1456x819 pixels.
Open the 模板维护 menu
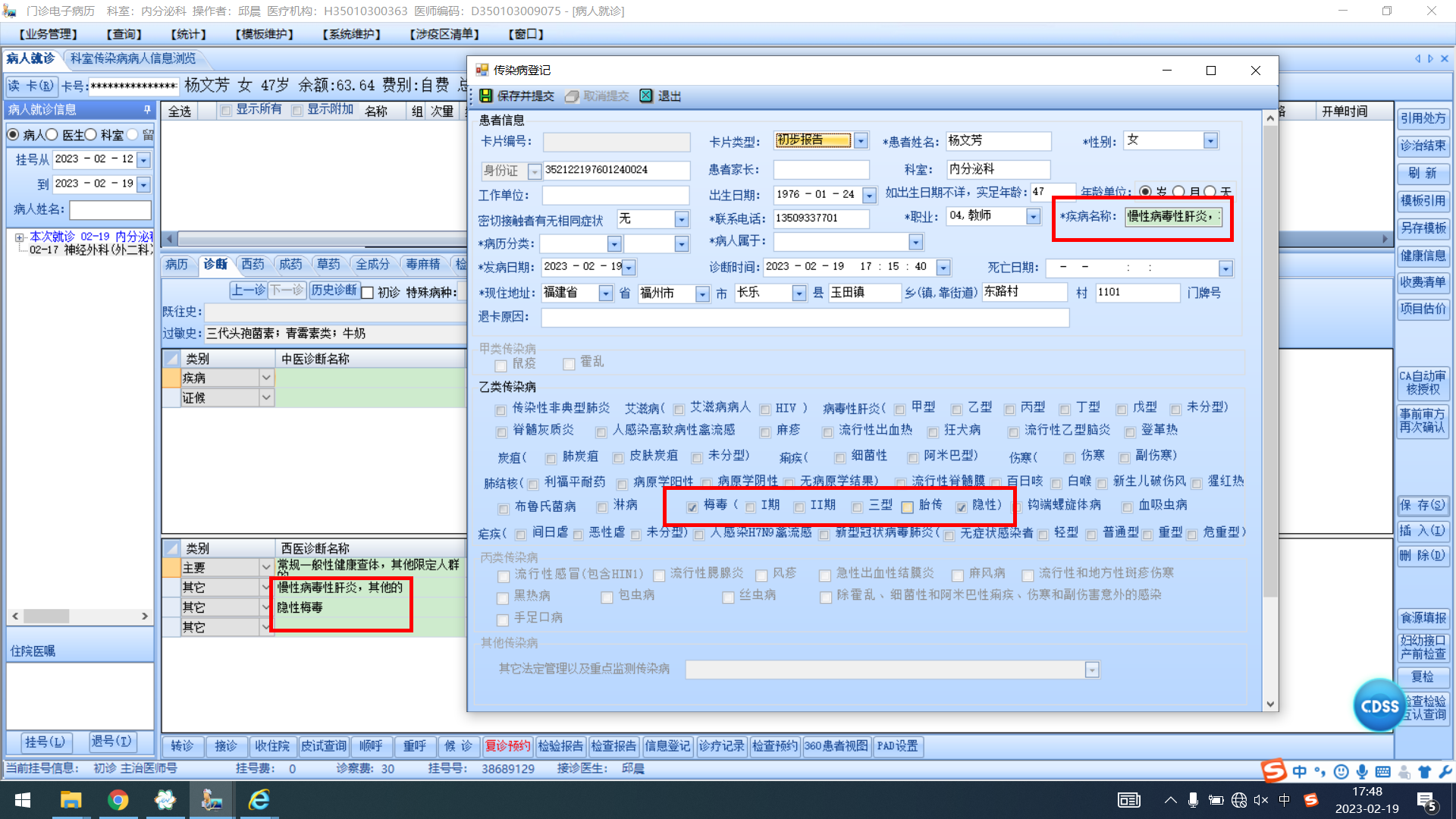point(264,34)
